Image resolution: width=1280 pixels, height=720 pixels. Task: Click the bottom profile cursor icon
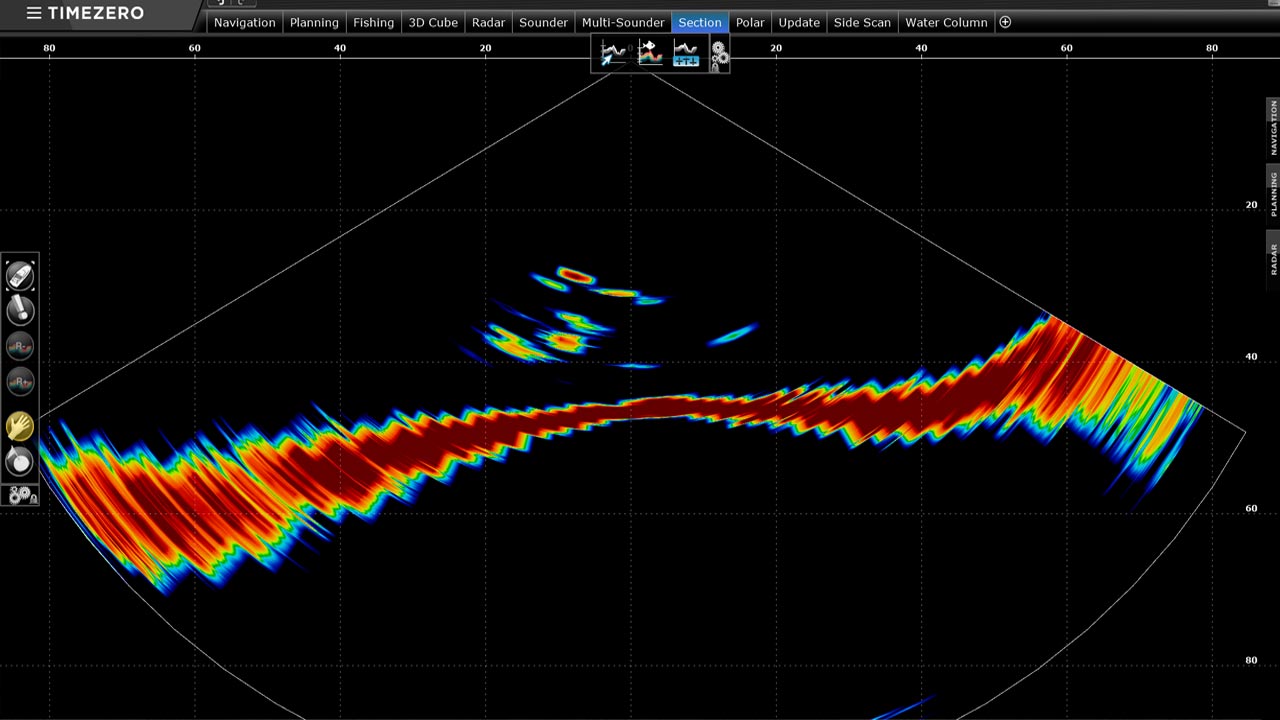tap(613, 53)
